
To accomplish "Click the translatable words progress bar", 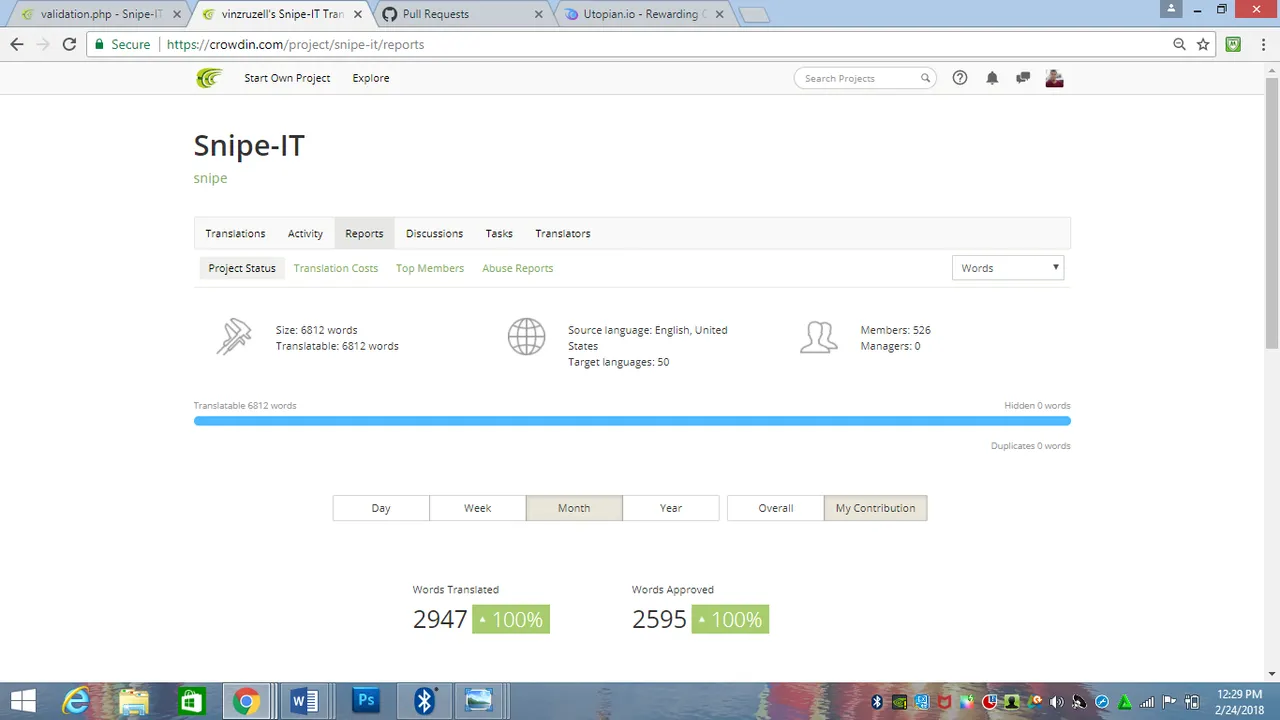I will pos(632,421).
